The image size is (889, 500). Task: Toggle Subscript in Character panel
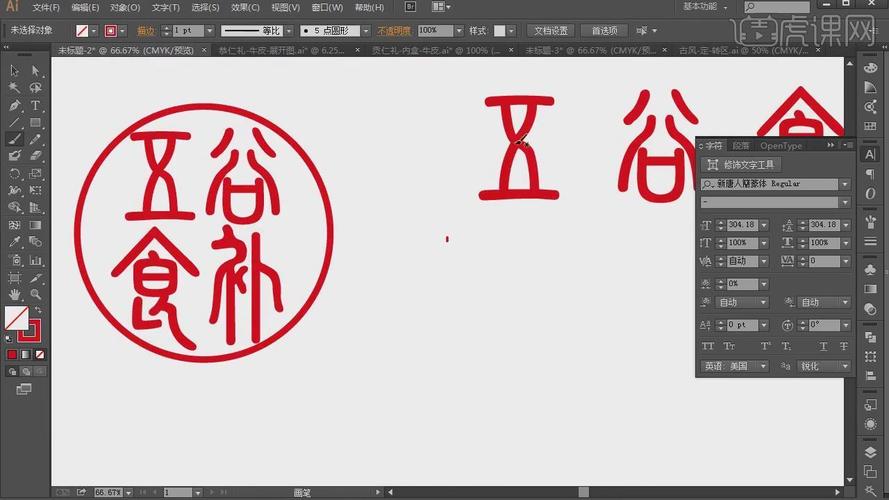pos(786,346)
